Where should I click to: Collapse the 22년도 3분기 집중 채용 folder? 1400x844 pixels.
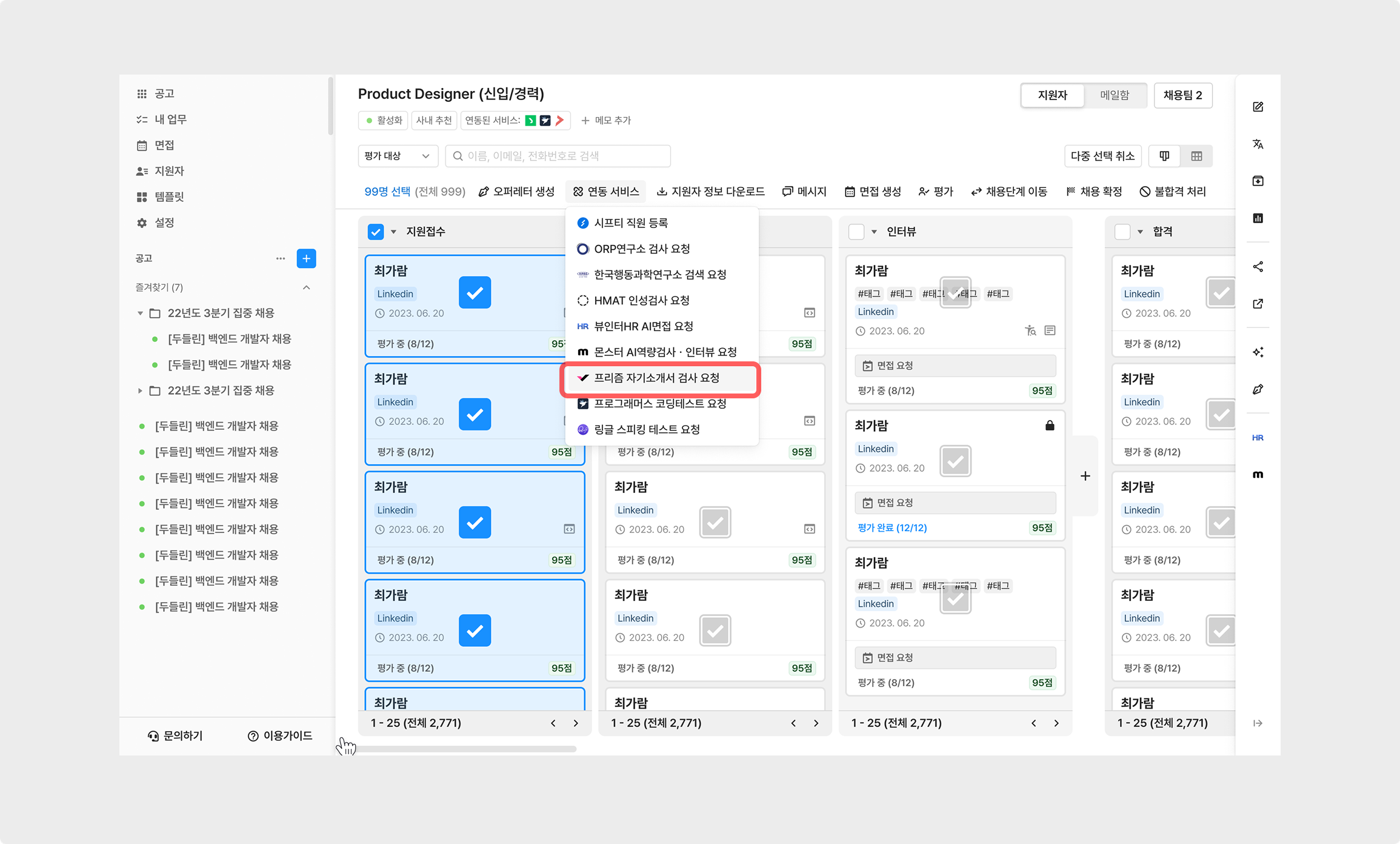tap(140, 313)
